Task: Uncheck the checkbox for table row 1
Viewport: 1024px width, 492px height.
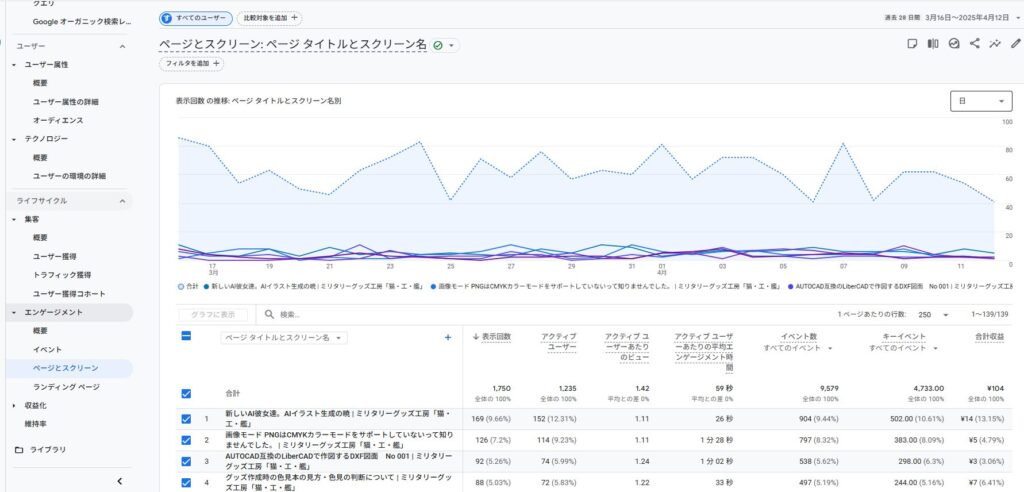Action: (x=186, y=419)
